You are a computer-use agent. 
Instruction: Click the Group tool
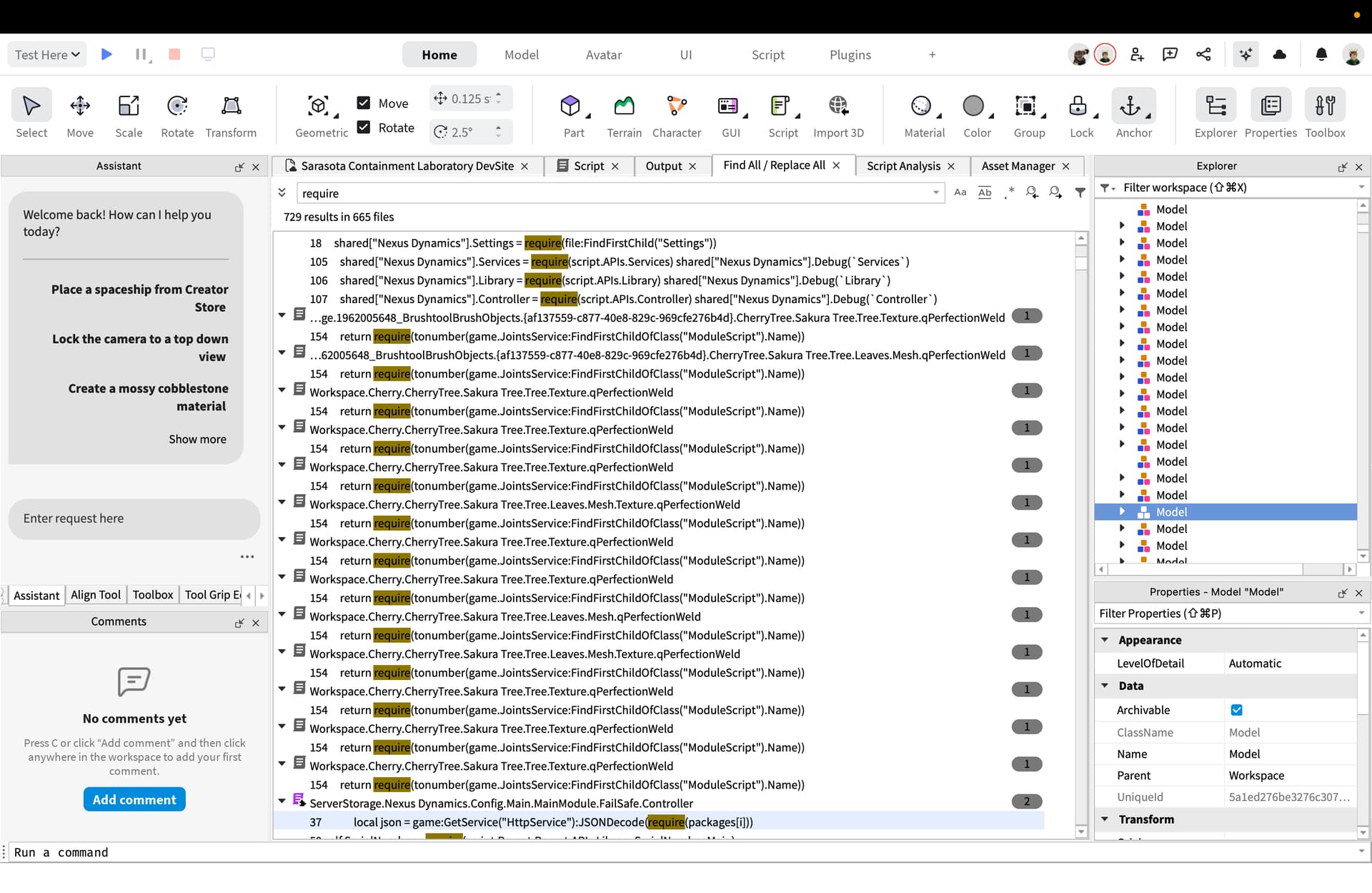(1029, 114)
